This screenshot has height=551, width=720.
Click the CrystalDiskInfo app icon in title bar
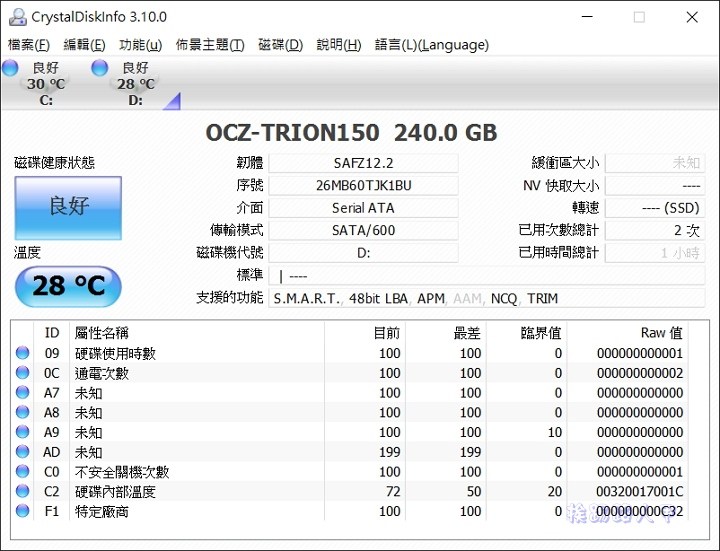coord(17,17)
